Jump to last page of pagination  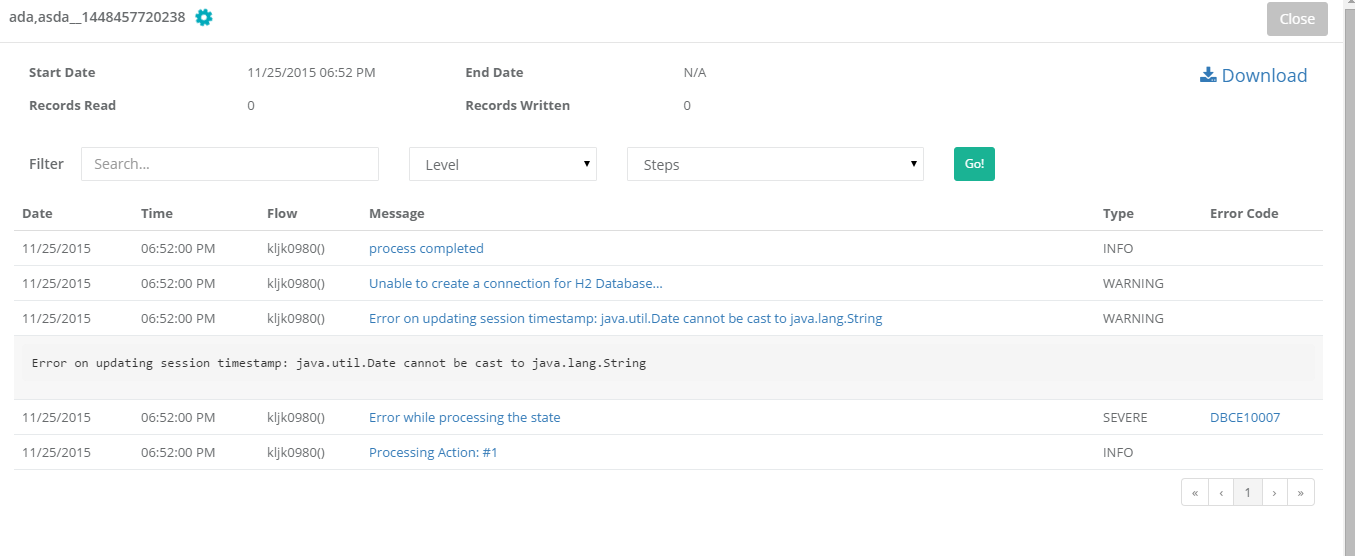(x=1300, y=492)
